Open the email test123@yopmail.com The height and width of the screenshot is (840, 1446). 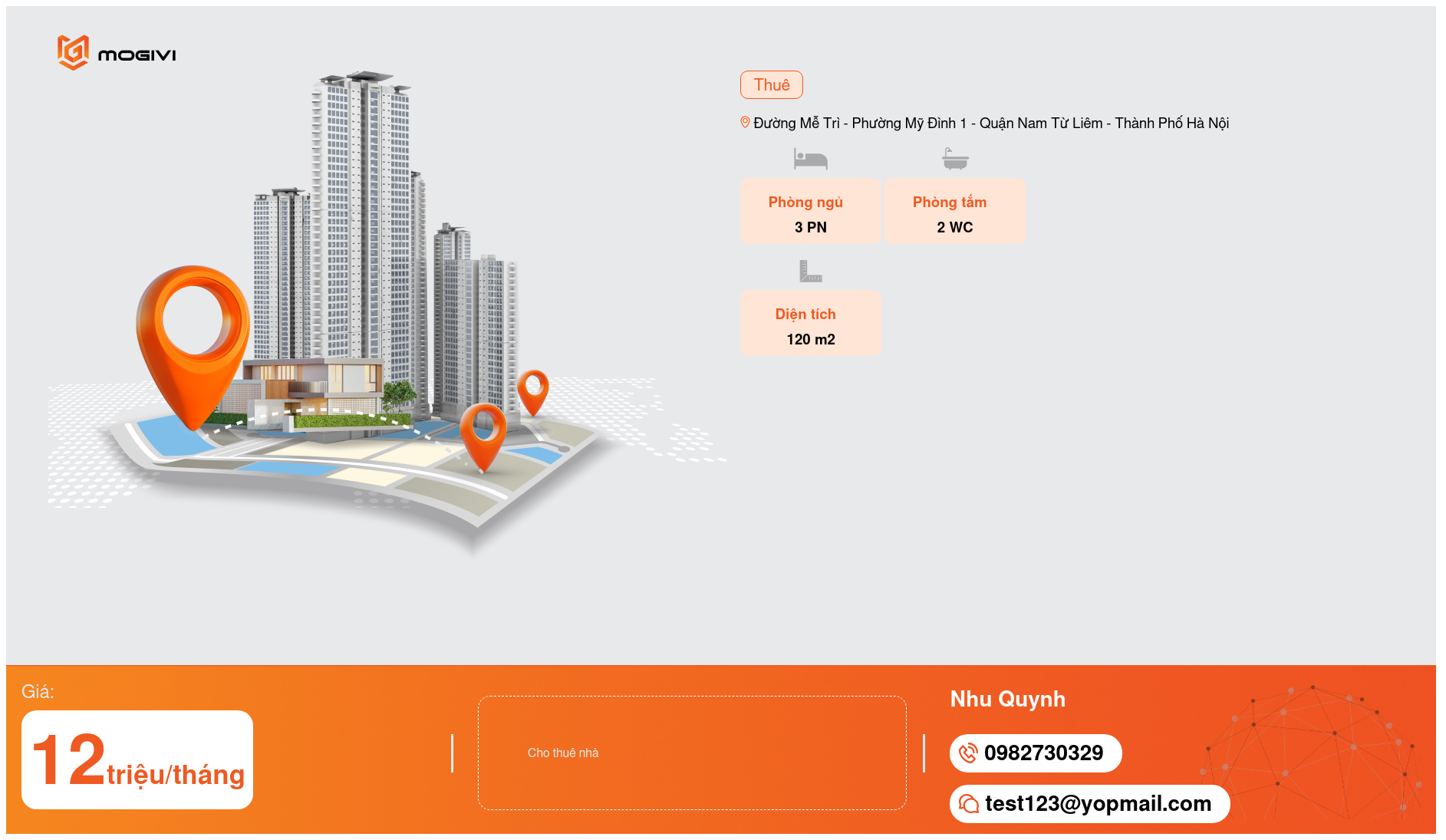1098,803
